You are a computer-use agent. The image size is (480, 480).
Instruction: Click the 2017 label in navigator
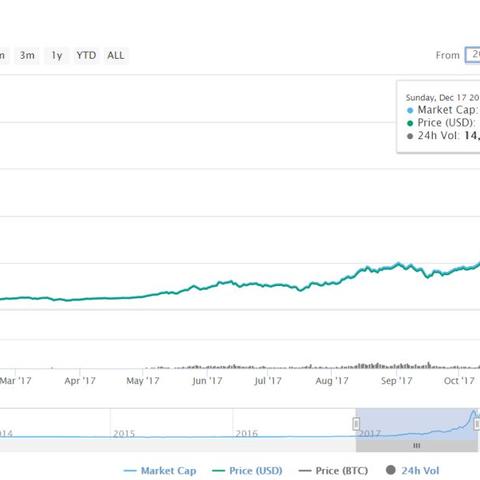(x=369, y=434)
